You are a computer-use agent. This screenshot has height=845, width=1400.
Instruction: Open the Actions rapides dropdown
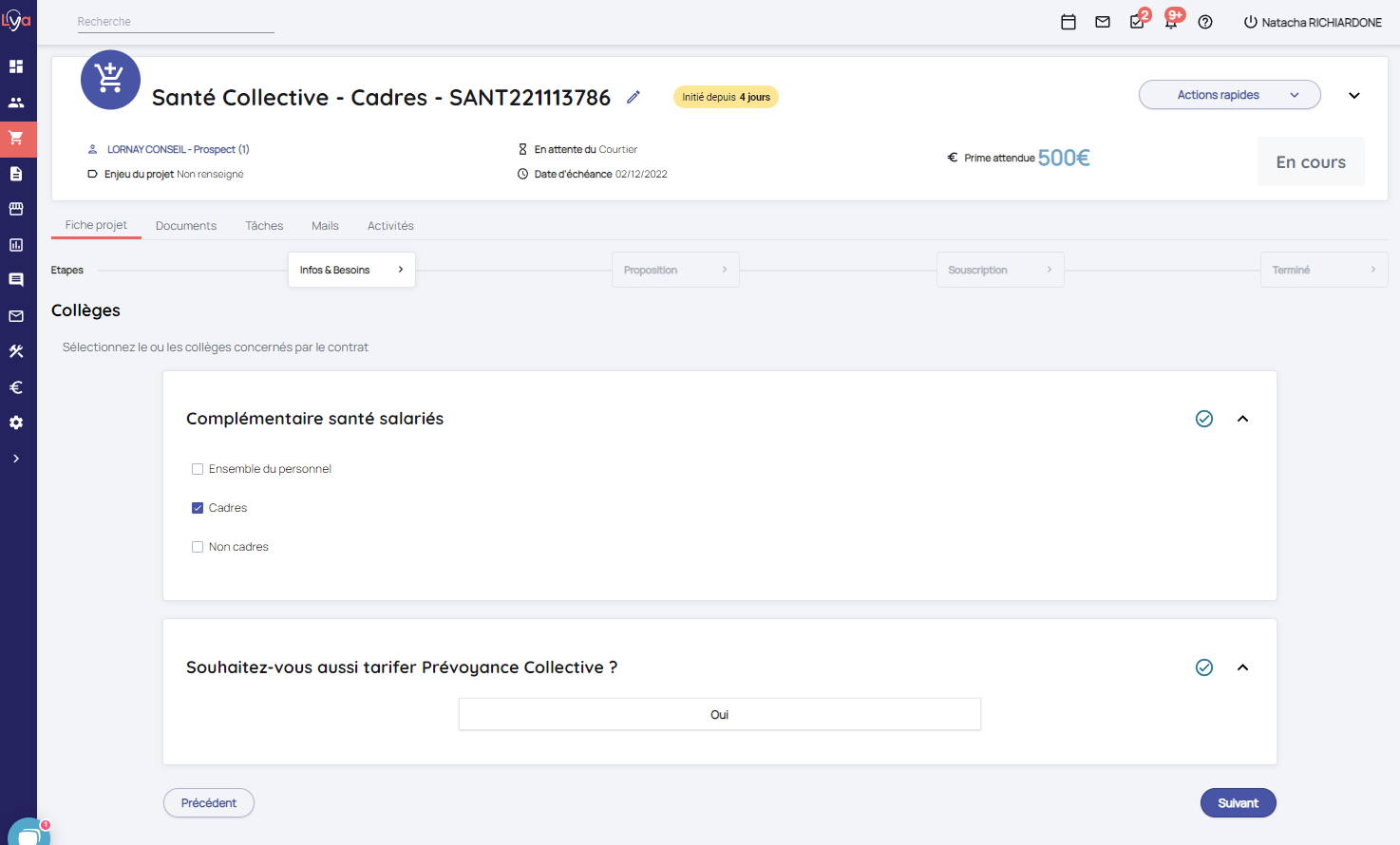pyautogui.click(x=1229, y=95)
